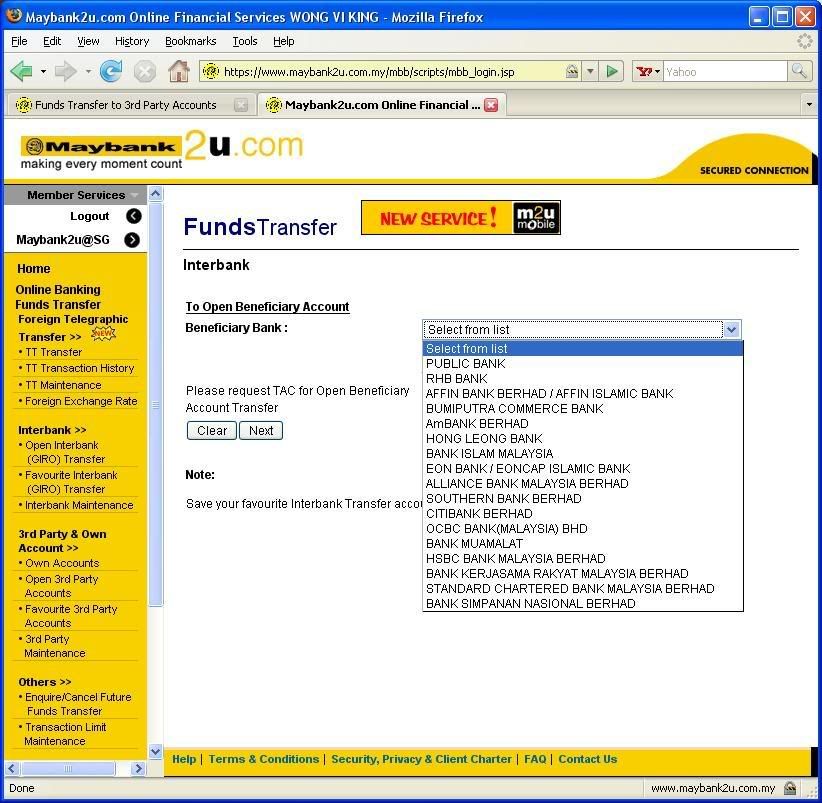
Task: Close the Maybank2u.com Online Financial tab
Action: [x=491, y=105]
